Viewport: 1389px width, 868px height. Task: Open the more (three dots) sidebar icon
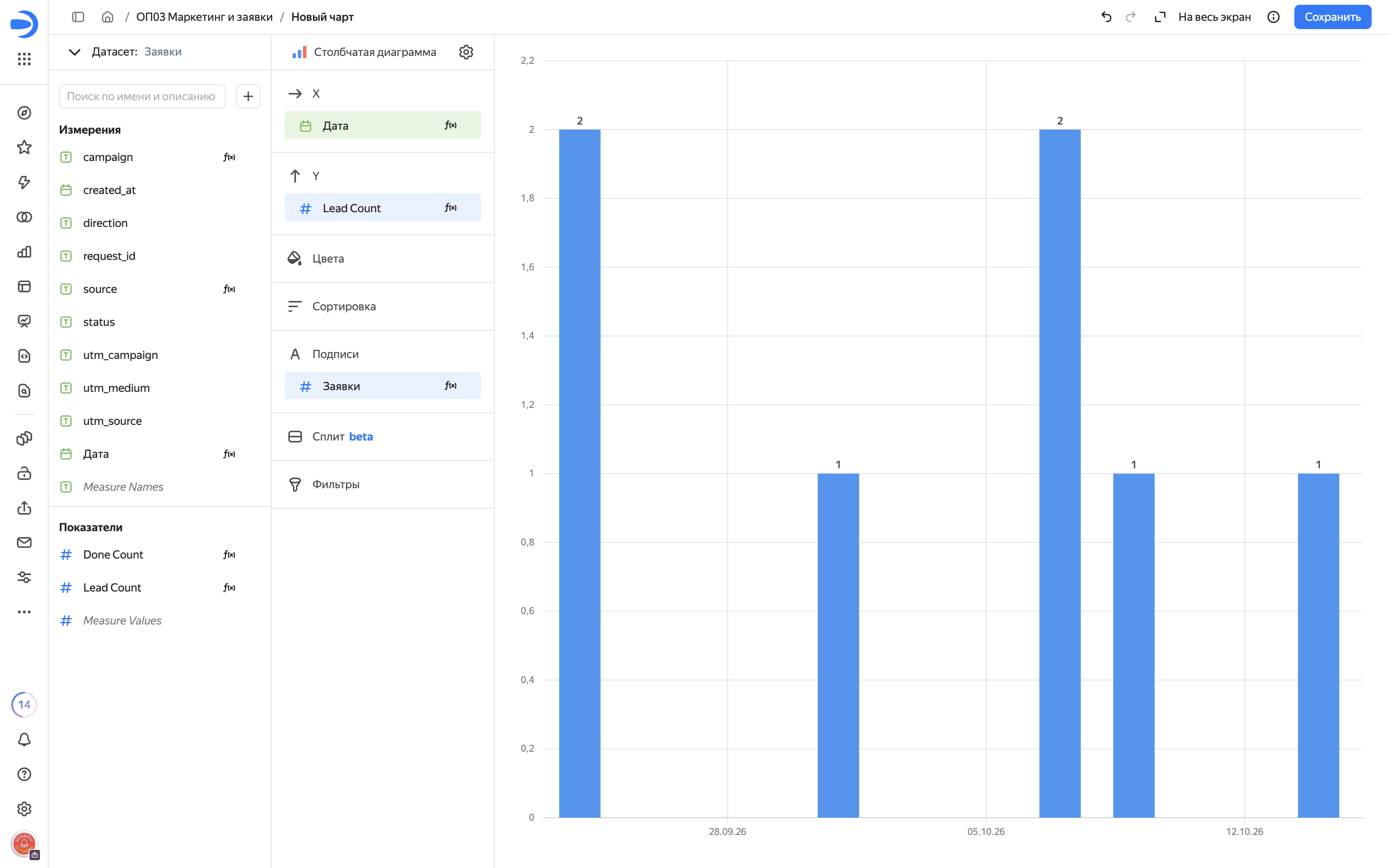(24, 612)
